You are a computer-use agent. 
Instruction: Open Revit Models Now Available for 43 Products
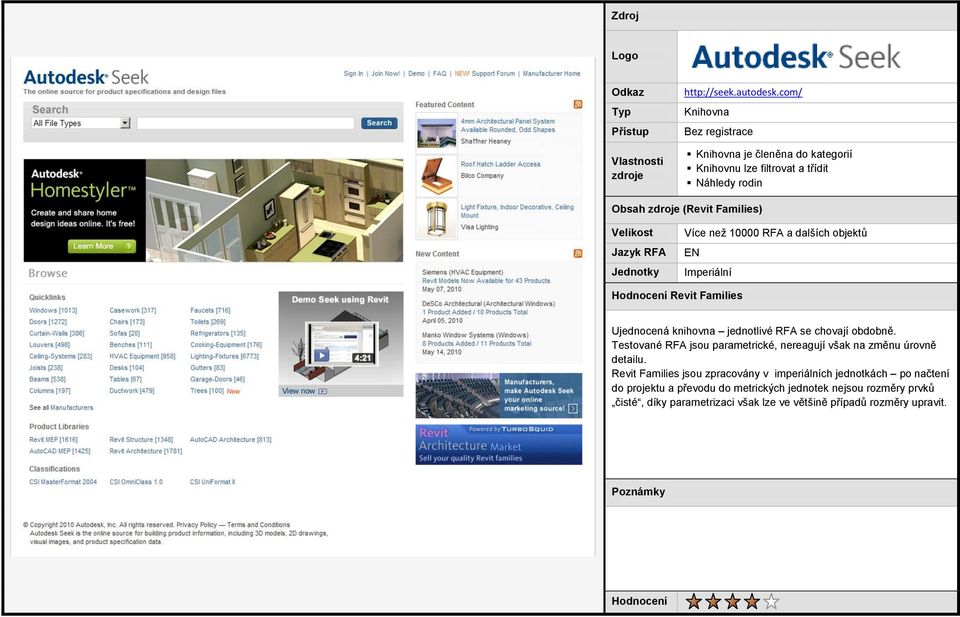[486, 280]
